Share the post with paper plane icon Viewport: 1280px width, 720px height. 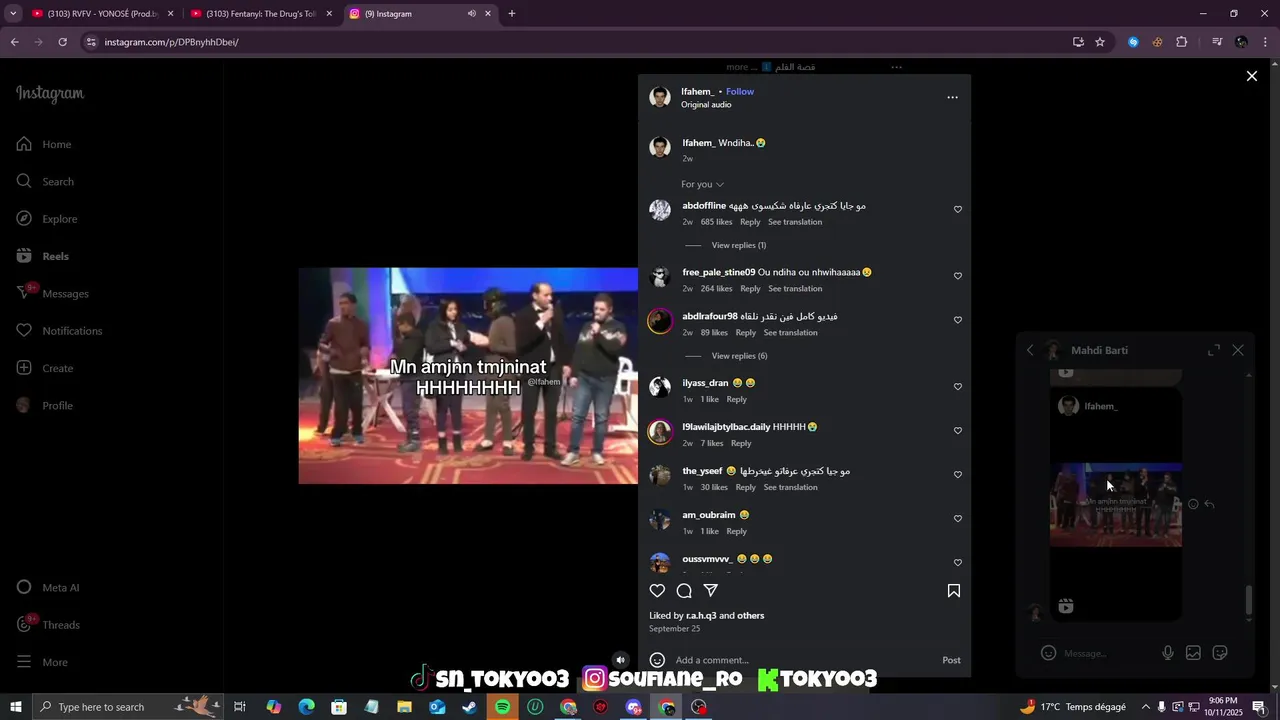pyautogui.click(x=711, y=591)
